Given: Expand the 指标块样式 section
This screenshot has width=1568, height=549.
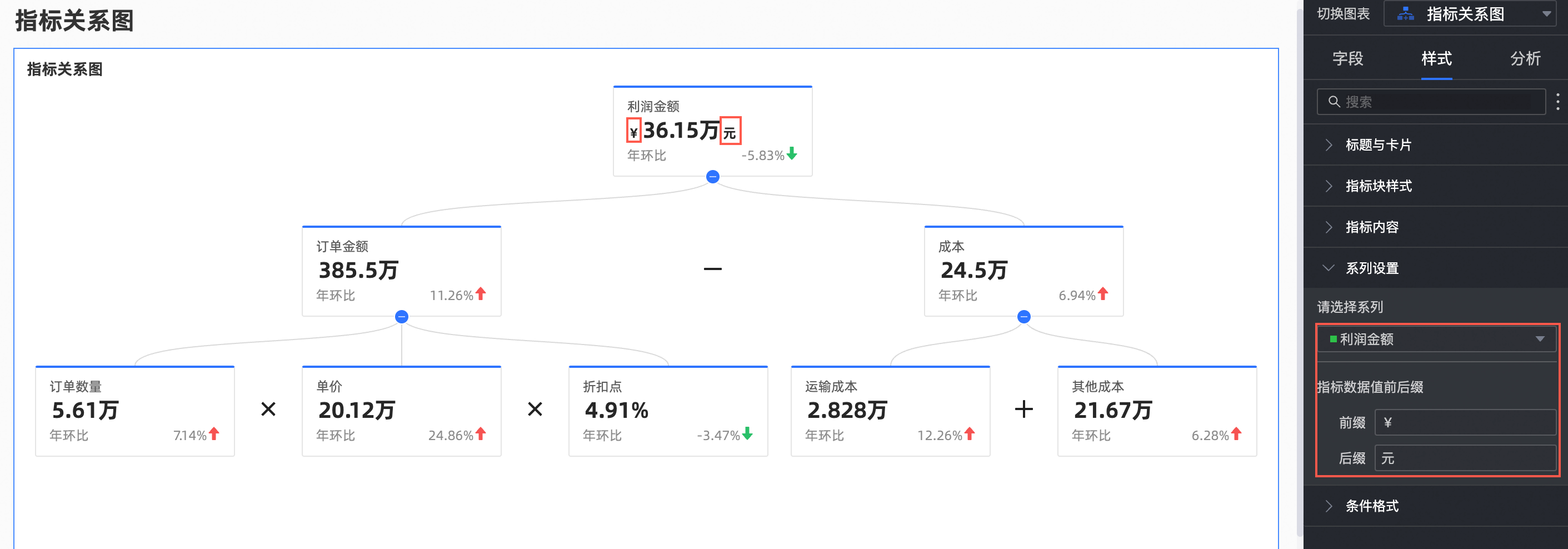Looking at the screenshot, I should click(x=1435, y=186).
